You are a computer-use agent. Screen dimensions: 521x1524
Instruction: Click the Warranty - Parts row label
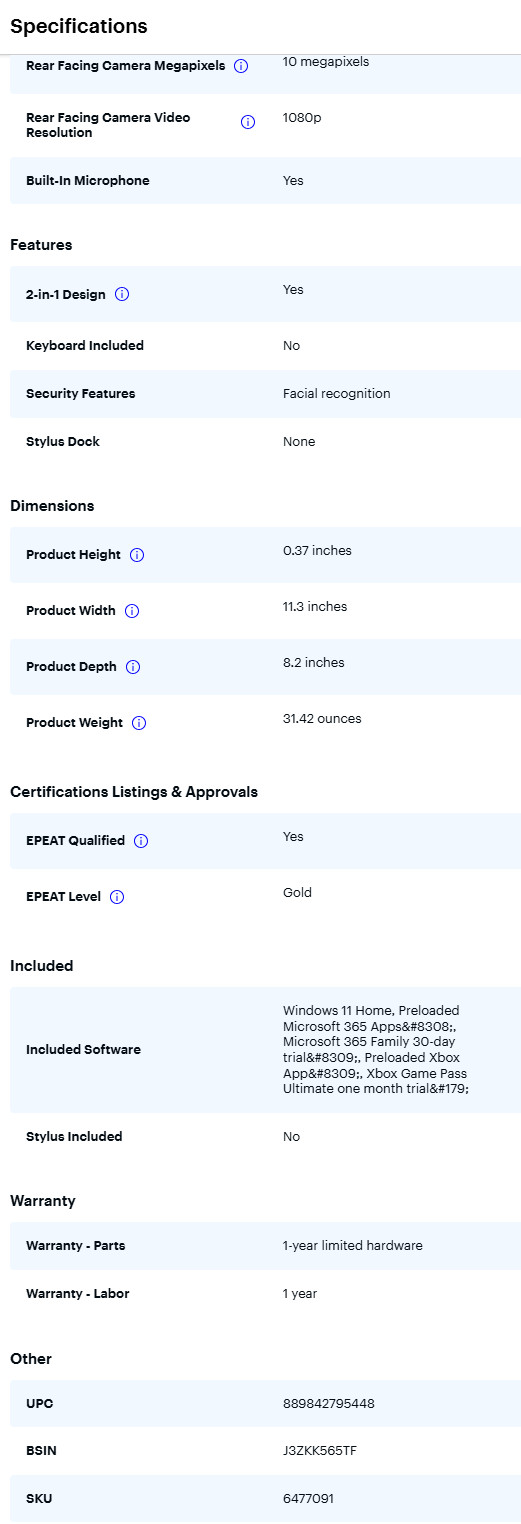coord(76,1246)
